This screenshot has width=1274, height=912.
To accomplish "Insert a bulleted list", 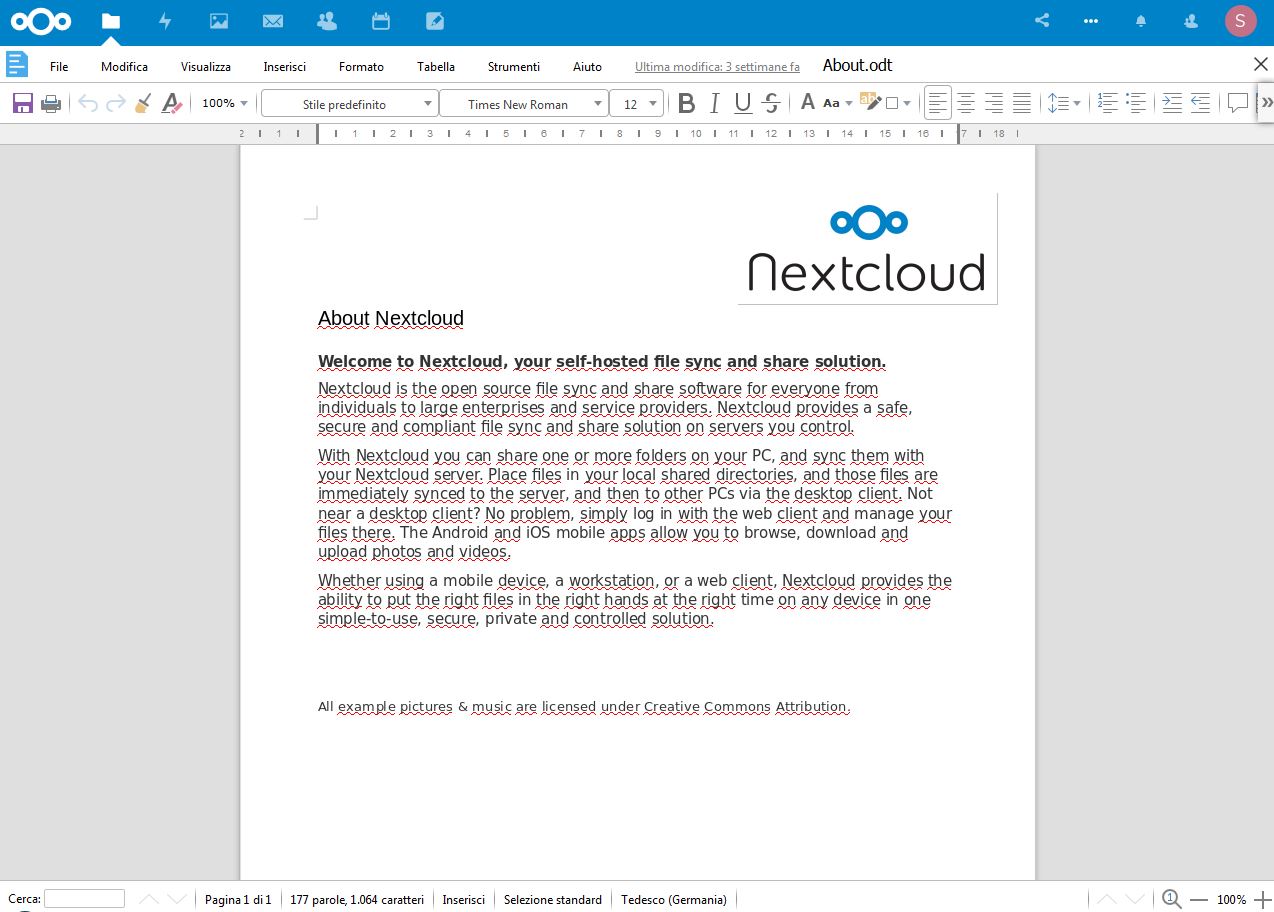I will (x=1135, y=103).
